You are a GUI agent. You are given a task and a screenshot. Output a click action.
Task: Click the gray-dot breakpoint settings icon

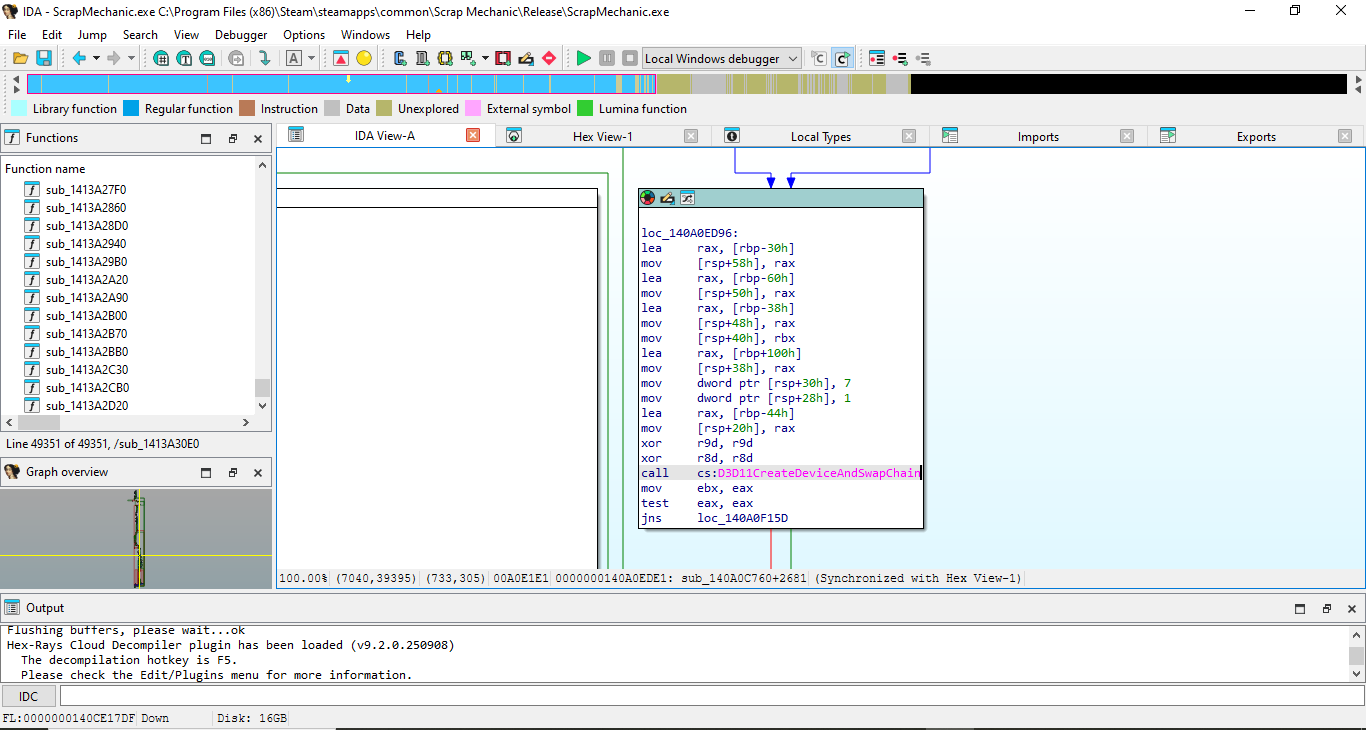(923, 58)
